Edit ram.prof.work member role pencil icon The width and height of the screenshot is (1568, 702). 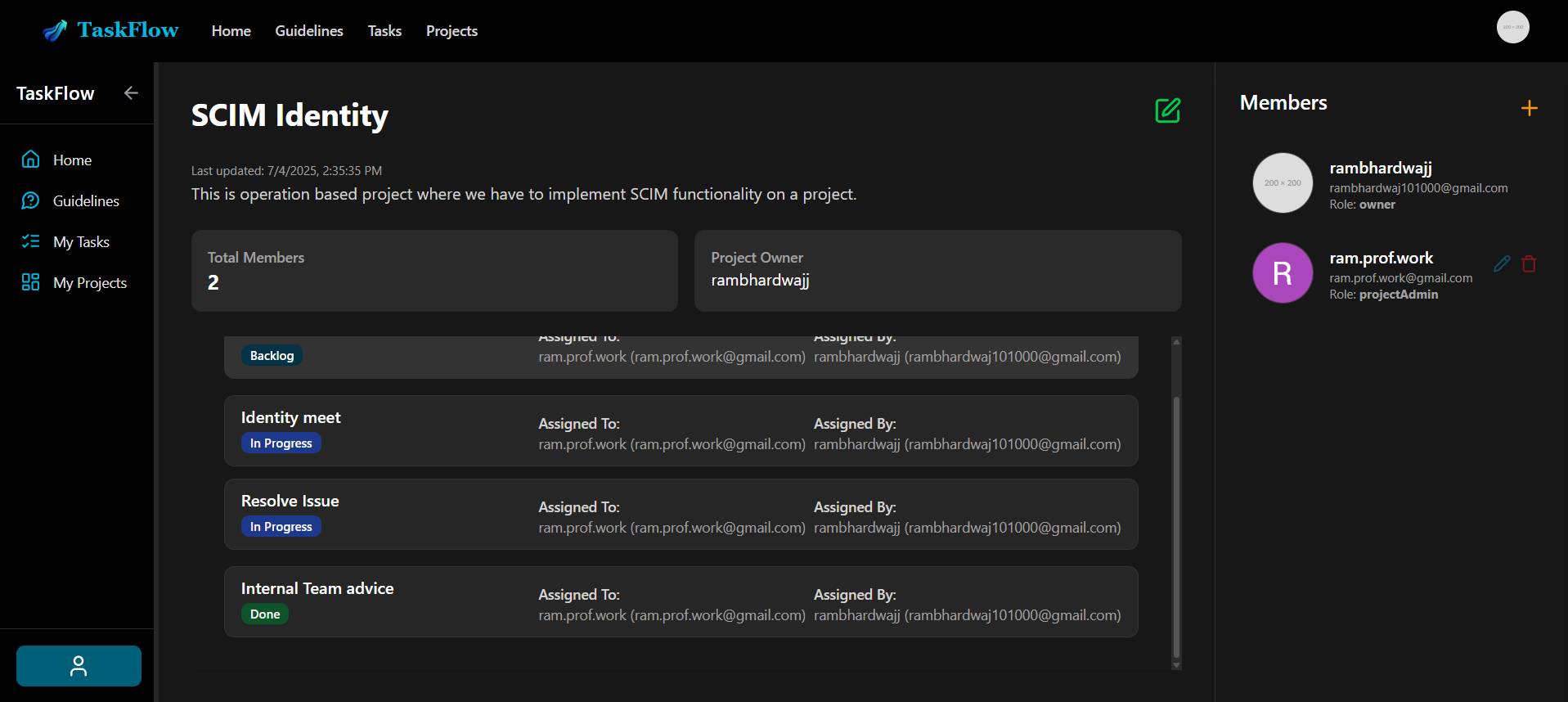[x=1502, y=263]
